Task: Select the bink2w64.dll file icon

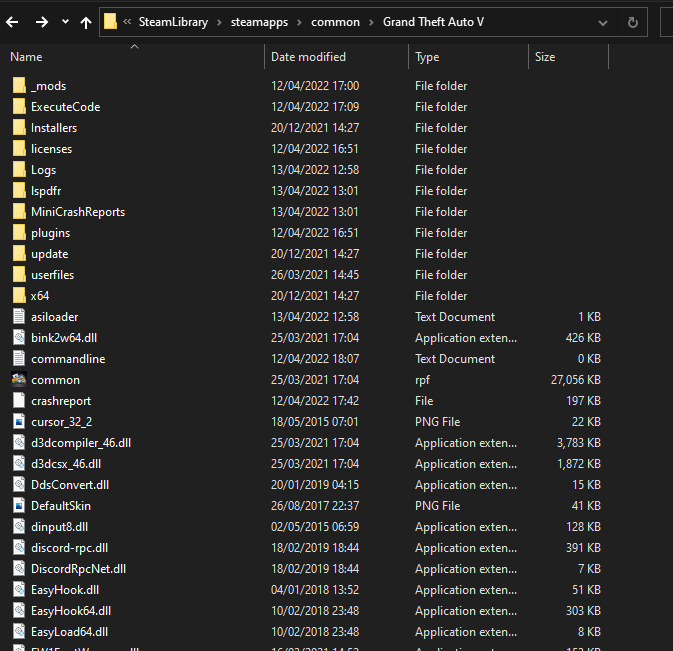Action: [19, 338]
